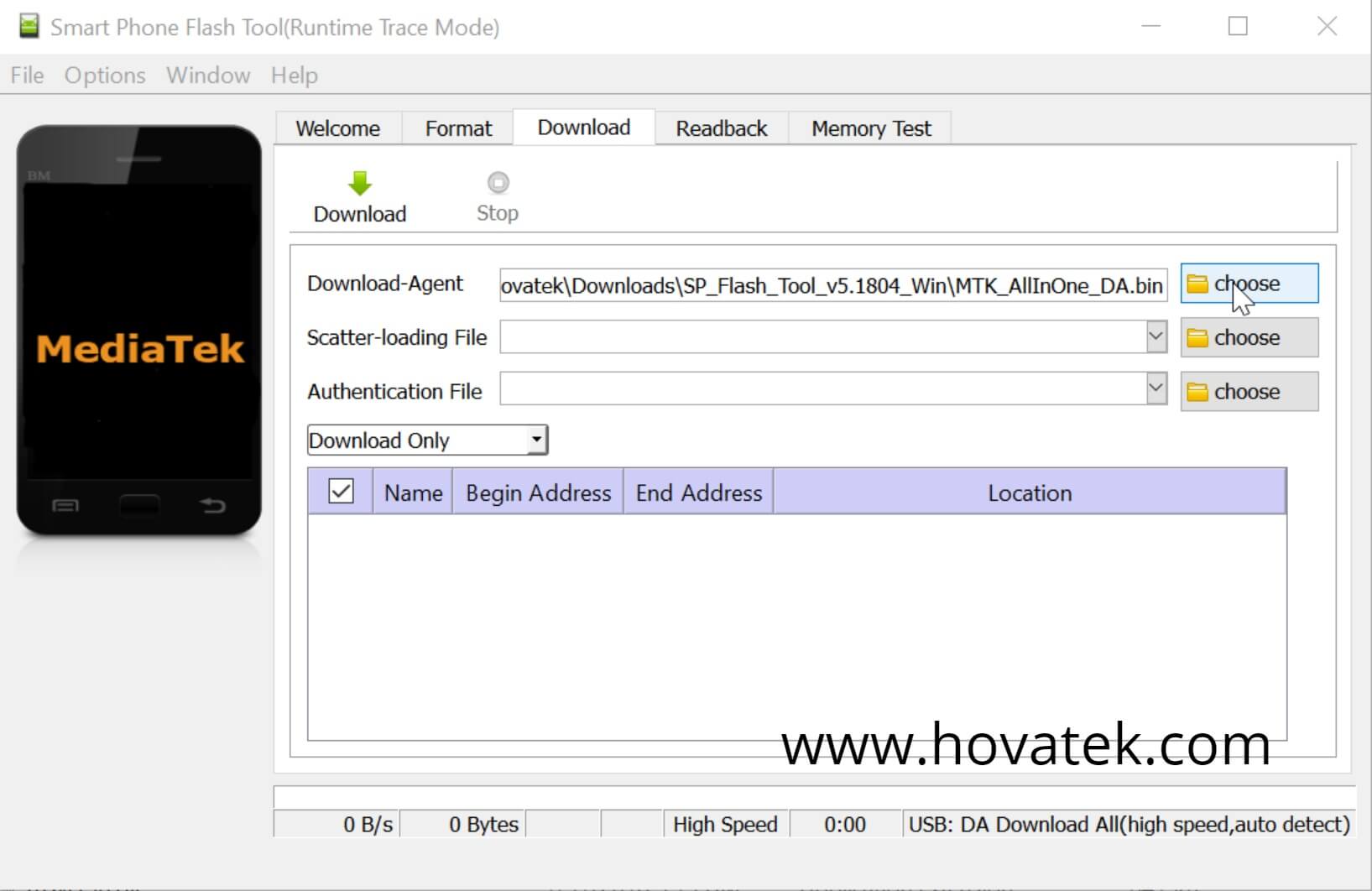Open the Options menu
Viewport: 1372px width, 891px height.
[103, 76]
